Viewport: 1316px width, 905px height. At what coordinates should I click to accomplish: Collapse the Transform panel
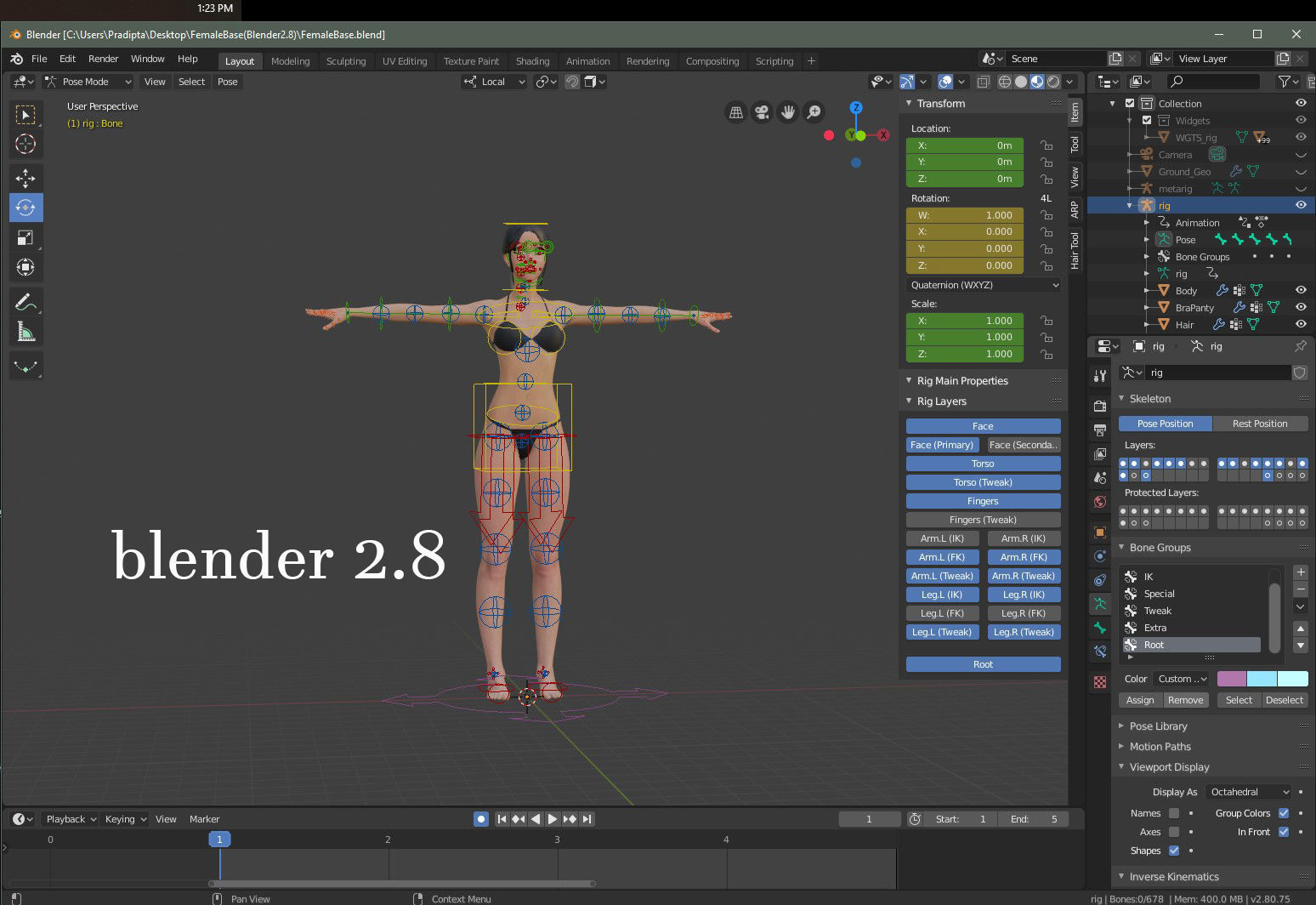click(x=940, y=104)
